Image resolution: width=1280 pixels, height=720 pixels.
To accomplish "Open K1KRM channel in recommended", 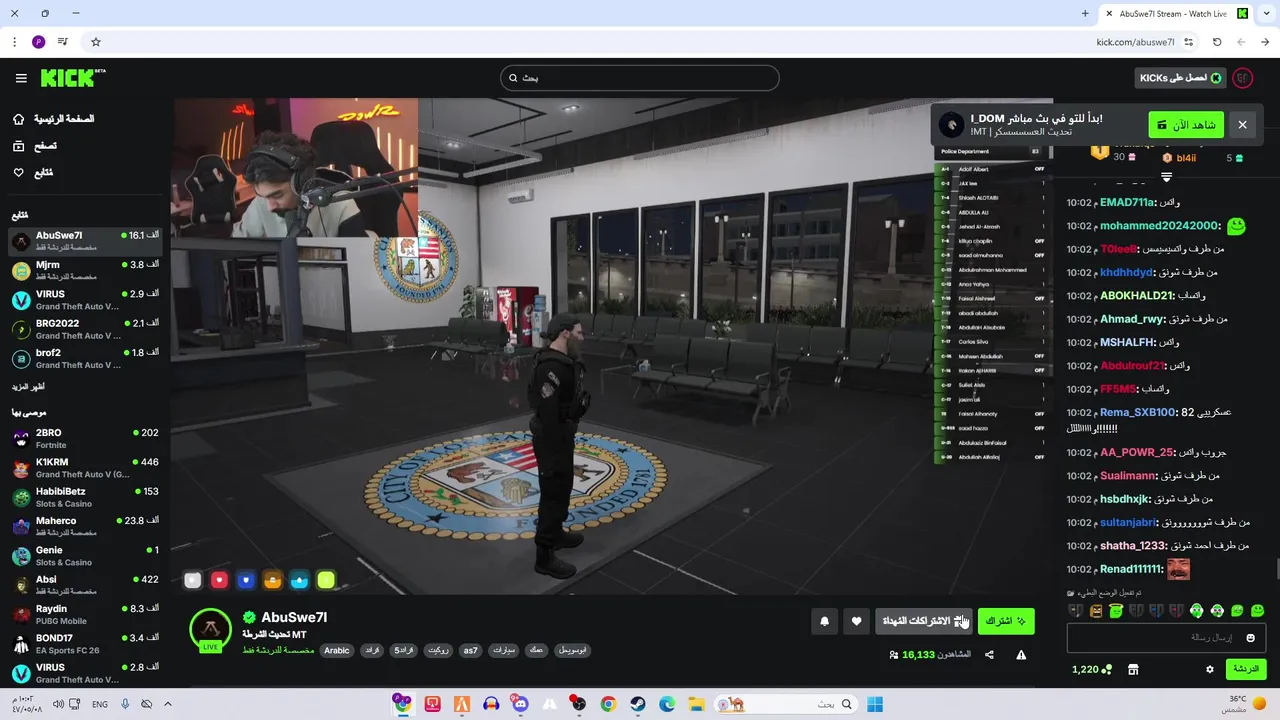I will (x=85, y=468).
